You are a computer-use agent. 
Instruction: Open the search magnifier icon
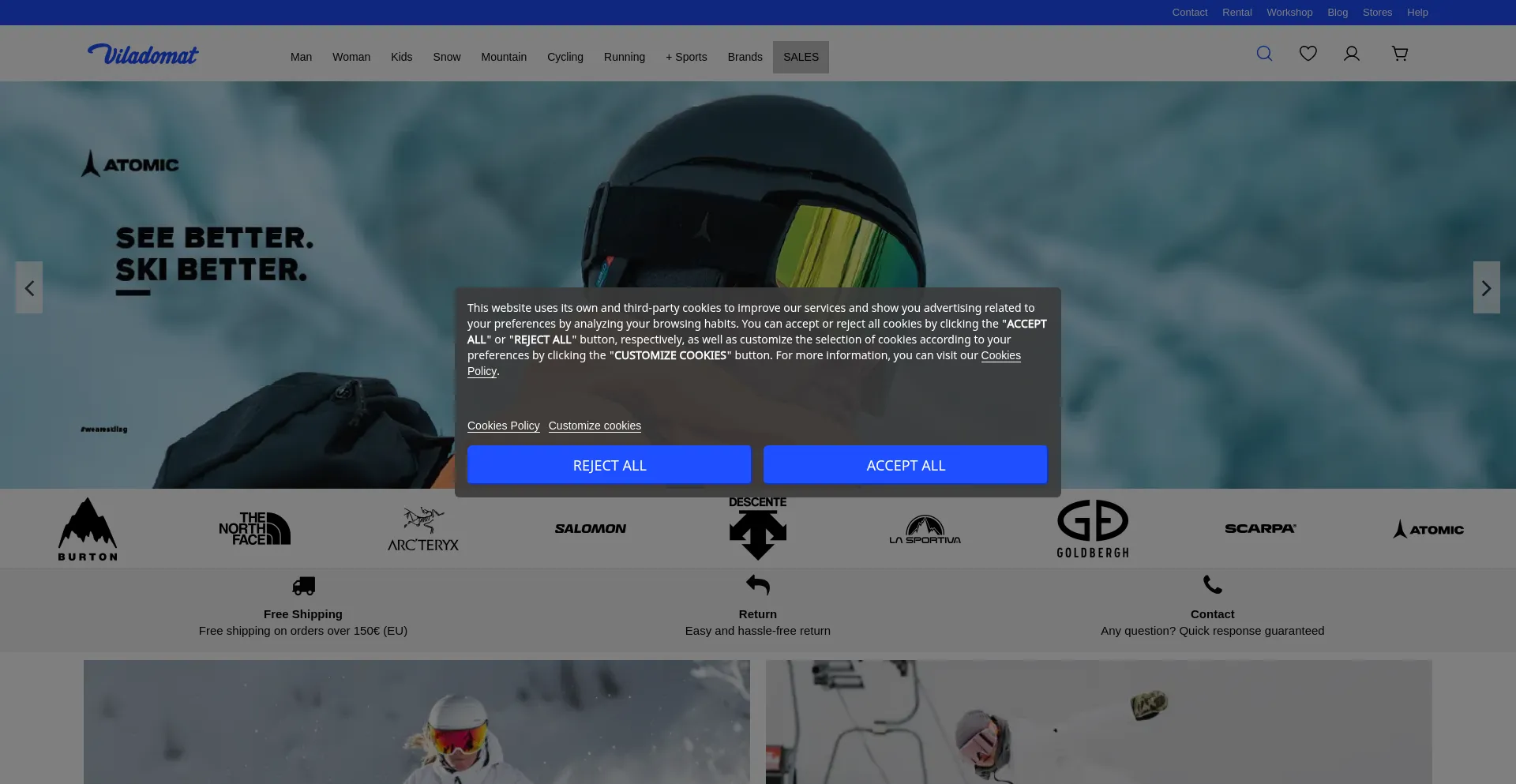pos(1264,53)
